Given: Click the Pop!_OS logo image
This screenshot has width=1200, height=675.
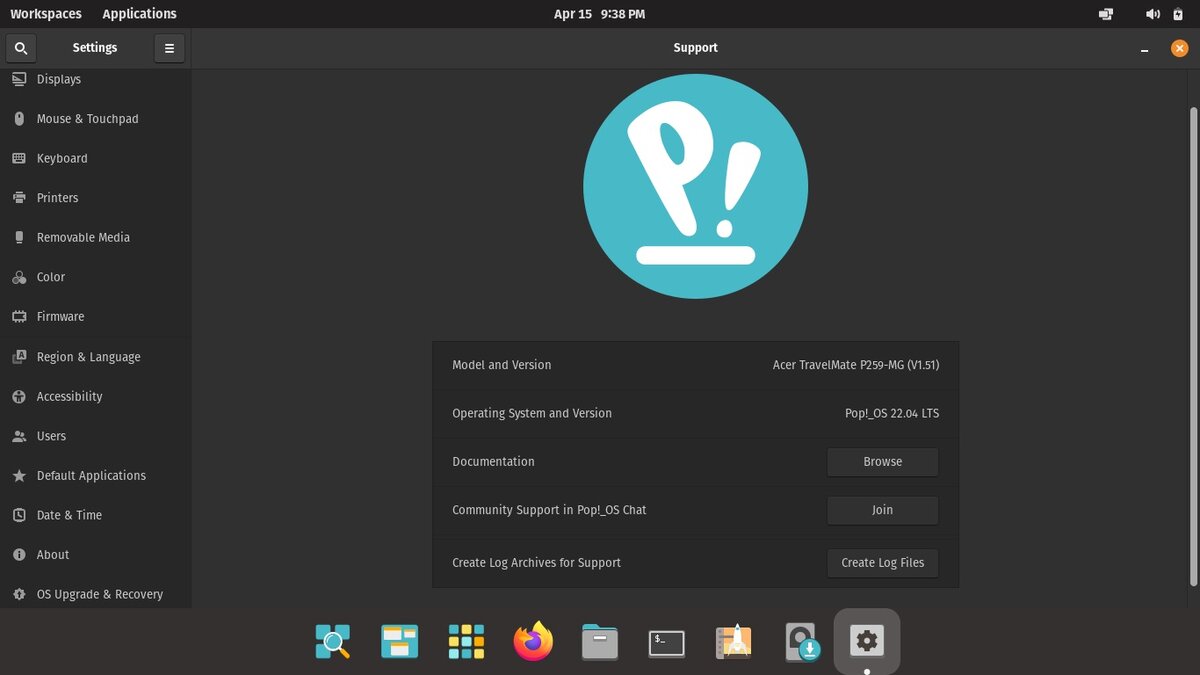Looking at the screenshot, I should pos(696,186).
